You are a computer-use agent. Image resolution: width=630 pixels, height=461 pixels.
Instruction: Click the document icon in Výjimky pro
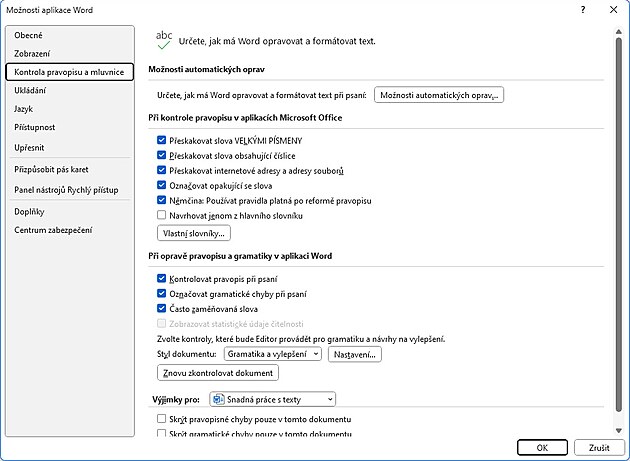point(218,398)
